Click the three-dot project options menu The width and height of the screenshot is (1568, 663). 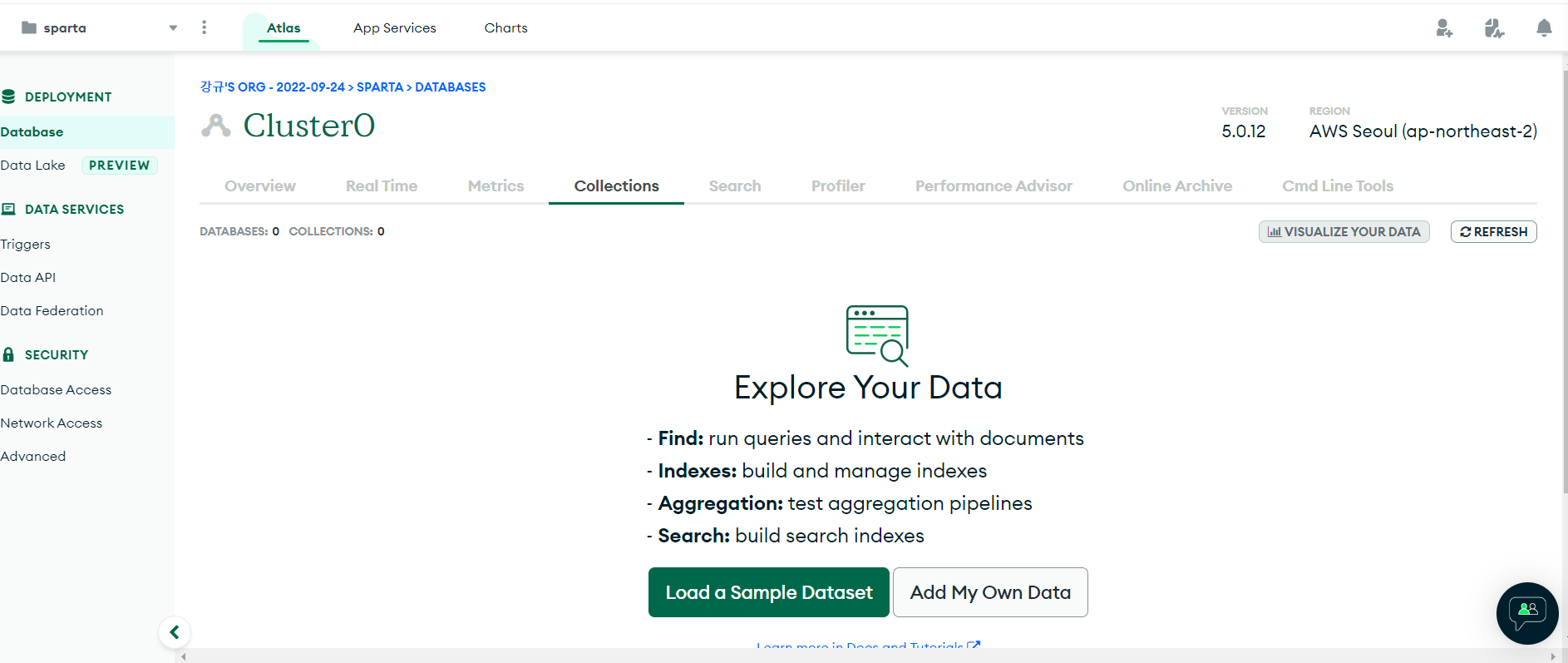(204, 27)
